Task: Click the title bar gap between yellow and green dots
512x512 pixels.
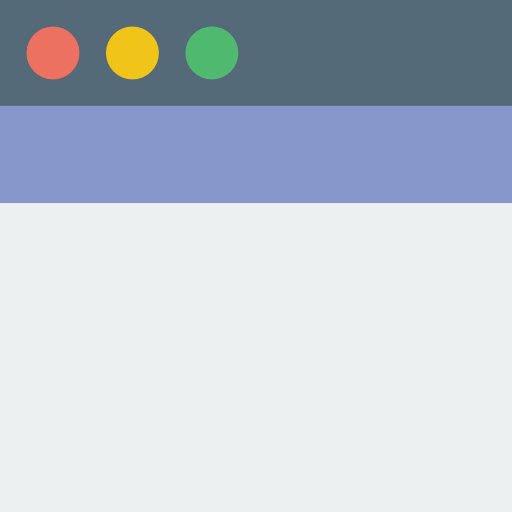Action: pos(172,53)
